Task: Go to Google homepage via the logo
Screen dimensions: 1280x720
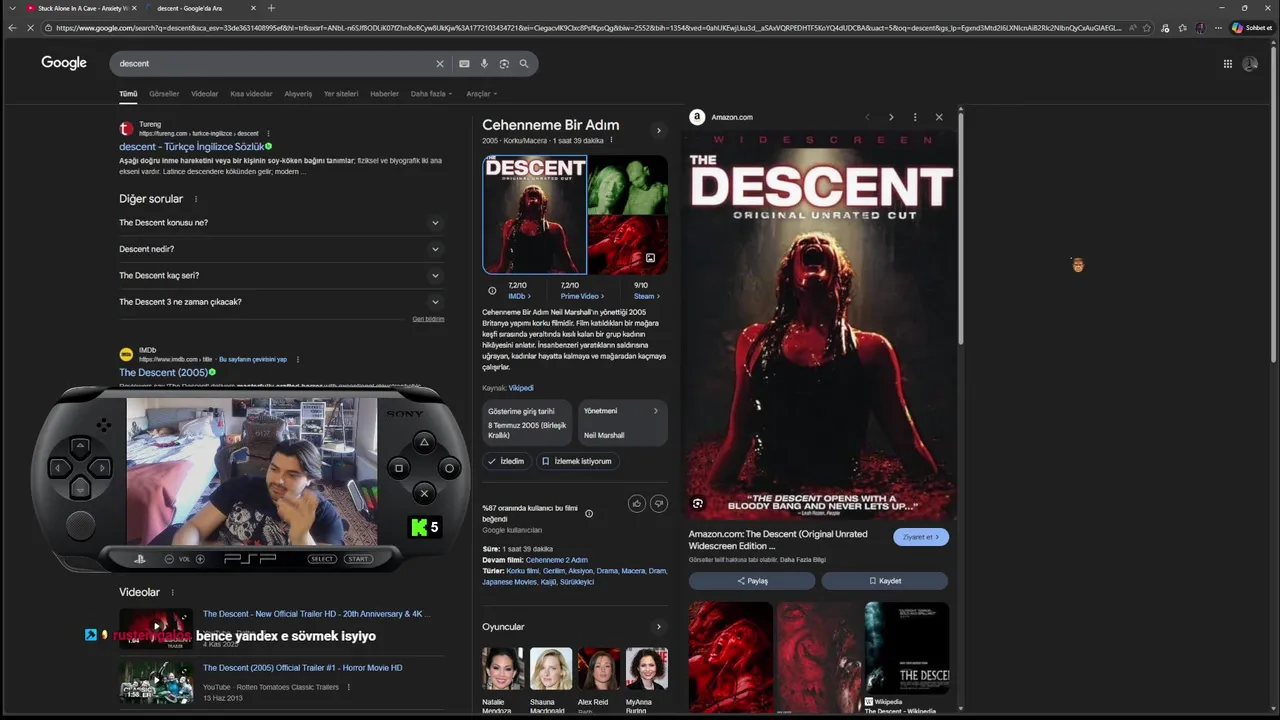Action: [x=64, y=63]
